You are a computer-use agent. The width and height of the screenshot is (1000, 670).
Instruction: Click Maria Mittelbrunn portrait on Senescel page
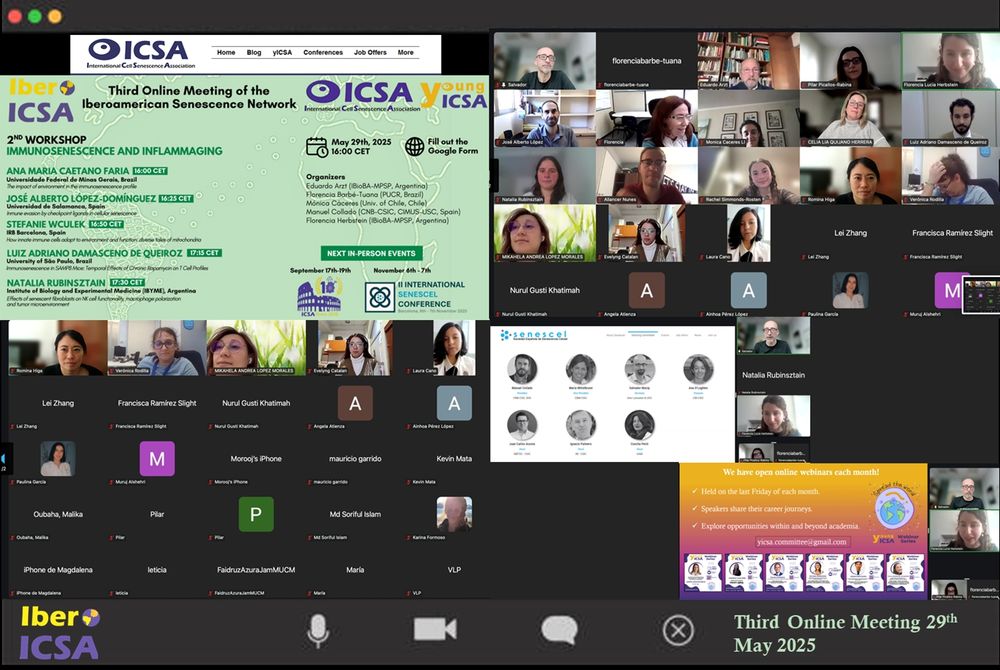(580, 368)
